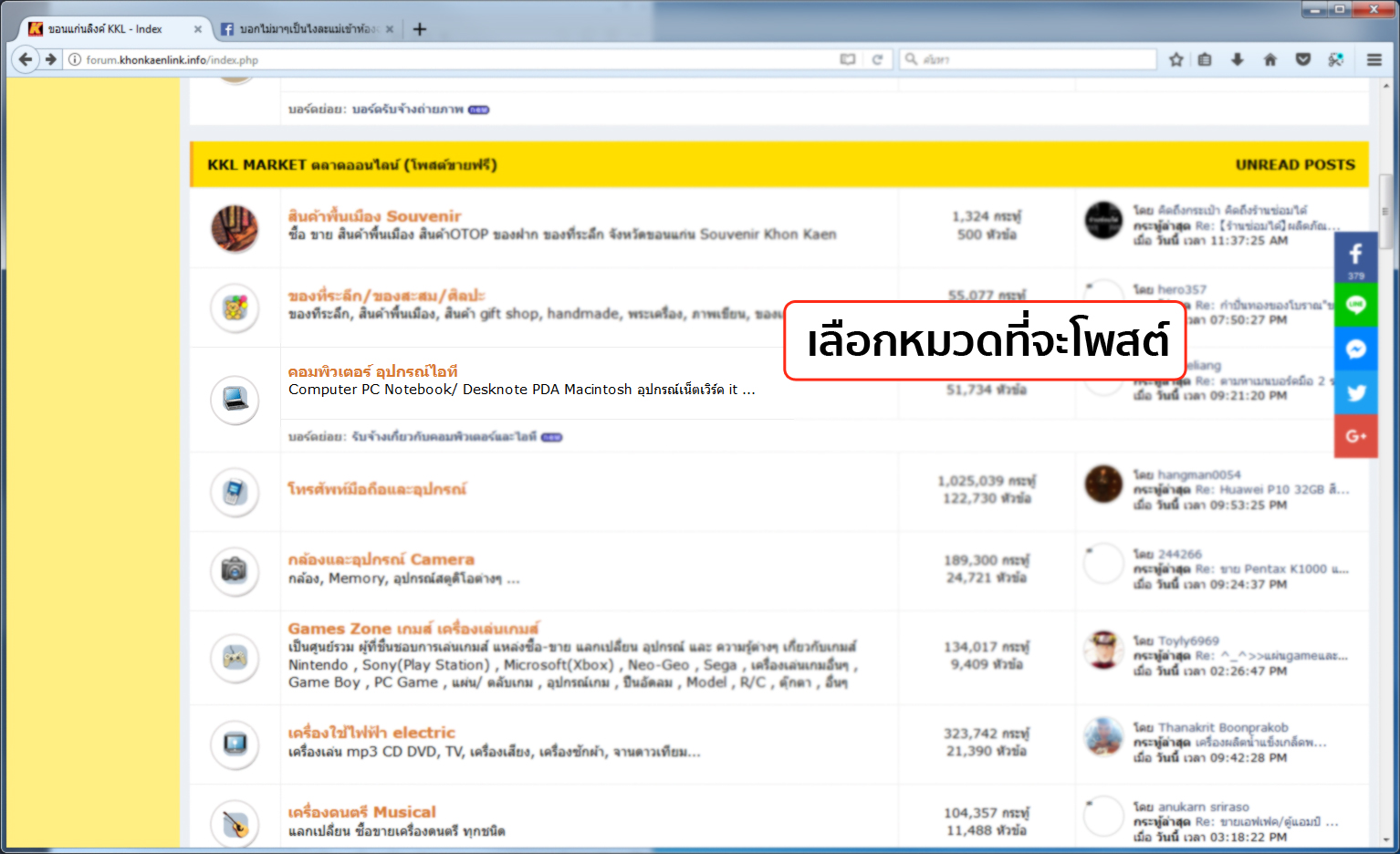
Task: Open the กล้องและอุปกรณ์ Camera board link
Action: click(381, 559)
